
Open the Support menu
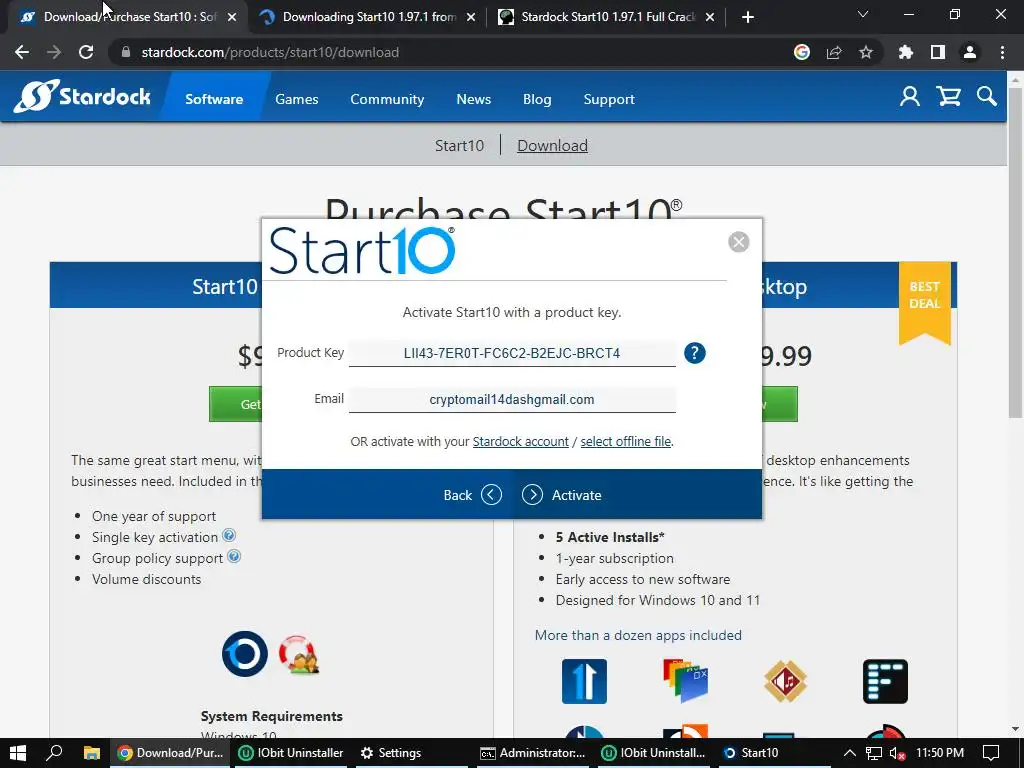click(x=609, y=99)
